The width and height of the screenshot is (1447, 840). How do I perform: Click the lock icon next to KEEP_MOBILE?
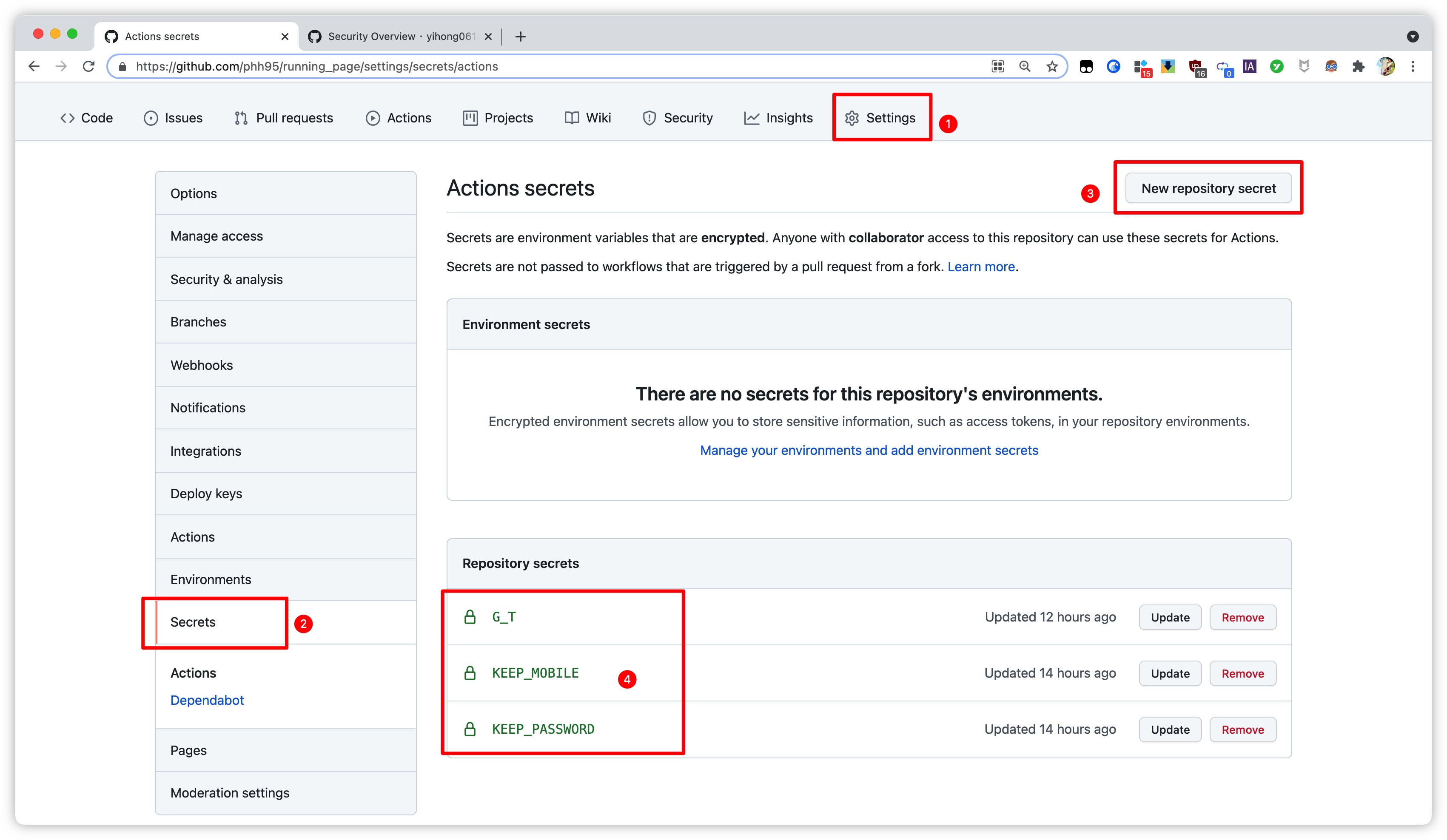470,672
